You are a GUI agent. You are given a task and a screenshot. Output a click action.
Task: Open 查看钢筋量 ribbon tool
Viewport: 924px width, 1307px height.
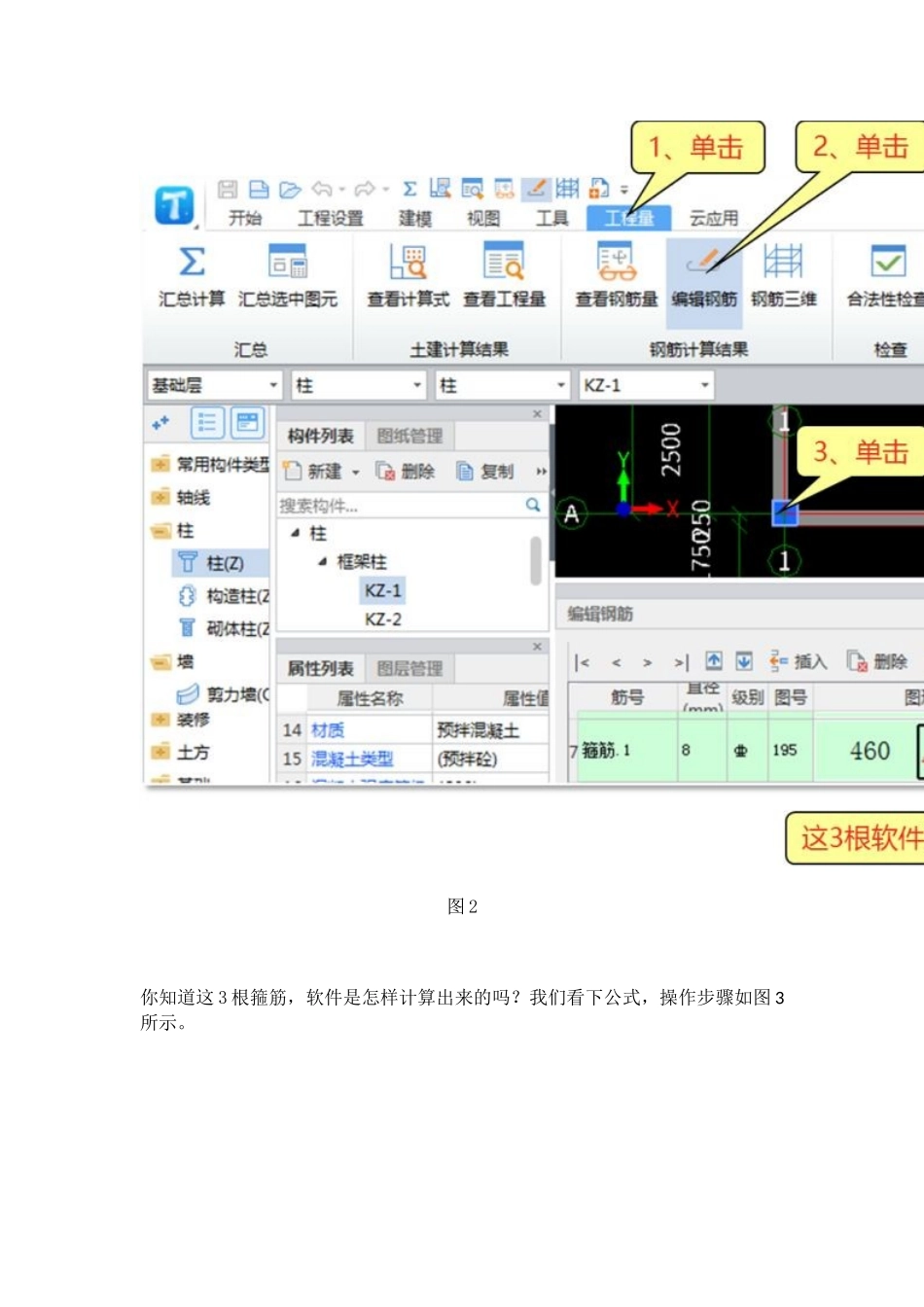617,277
